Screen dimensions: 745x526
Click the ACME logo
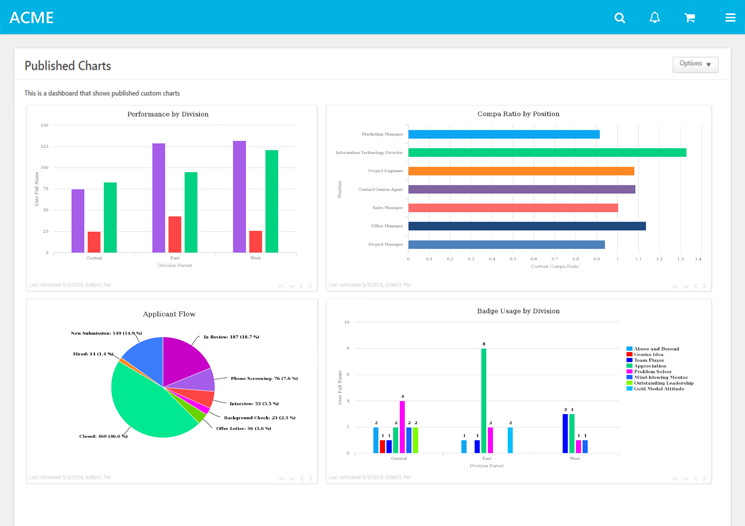point(32,18)
